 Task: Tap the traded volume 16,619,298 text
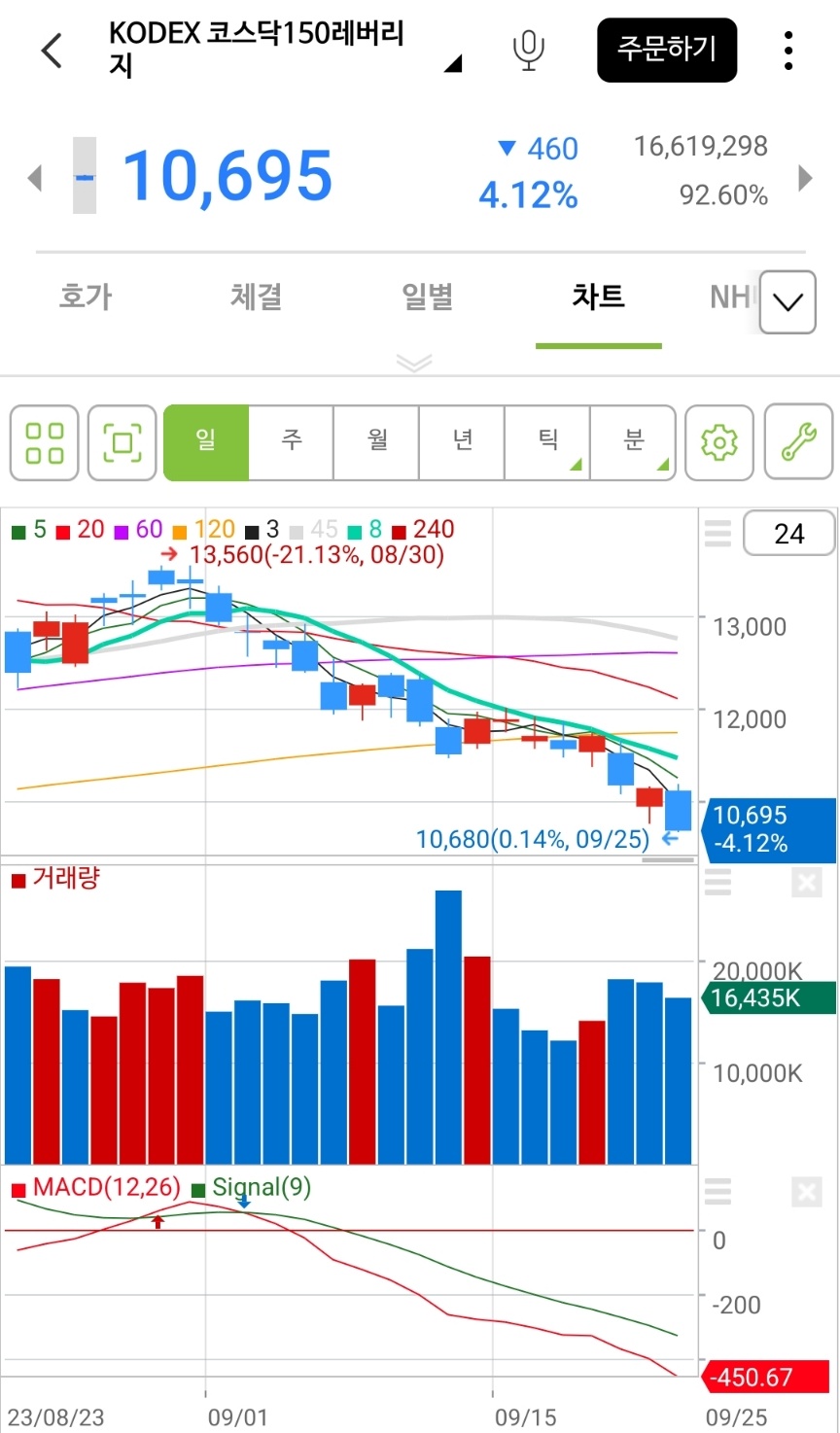(x=701, y=147)
